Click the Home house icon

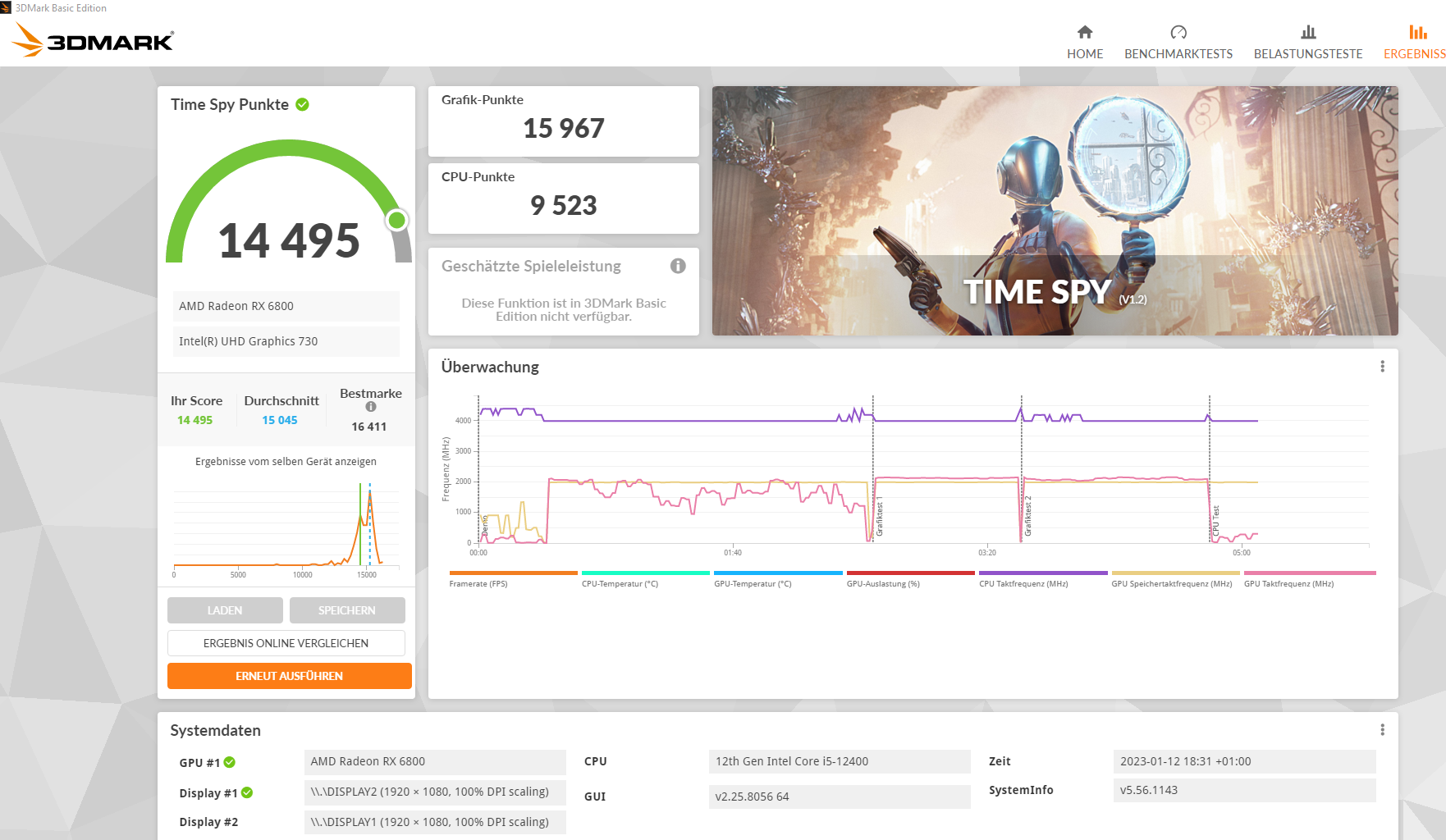tap(1085, 32)
